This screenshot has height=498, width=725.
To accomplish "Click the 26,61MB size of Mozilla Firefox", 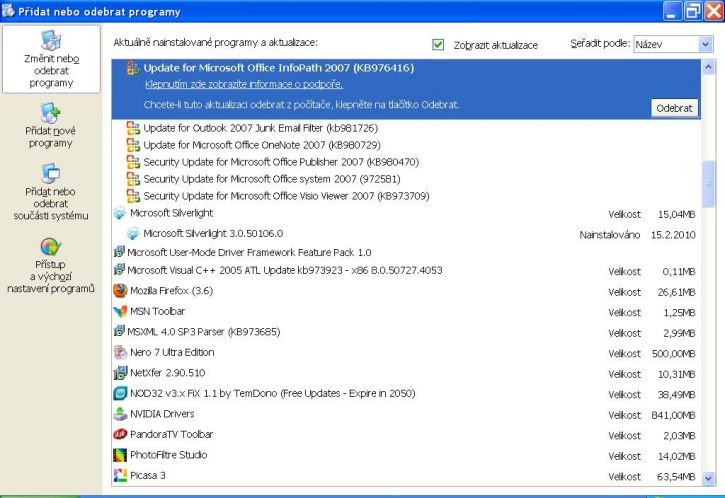I will pos(676,292).
